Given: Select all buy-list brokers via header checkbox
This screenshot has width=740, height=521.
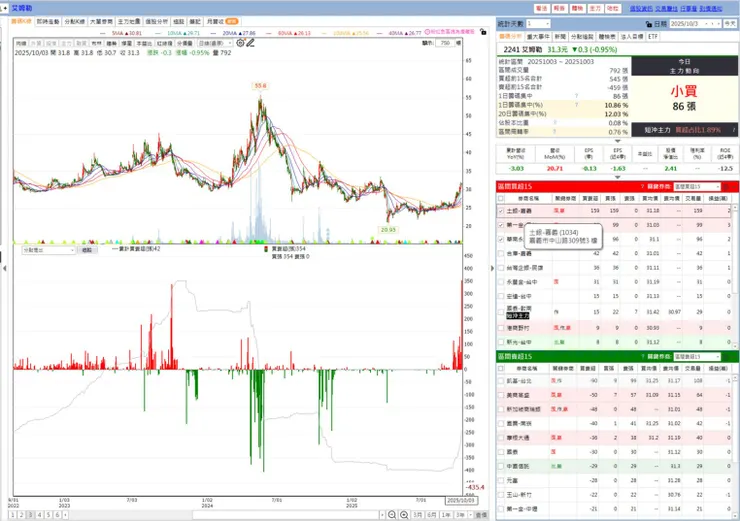Looking at the screenshot, I should (x=501, y=199).
